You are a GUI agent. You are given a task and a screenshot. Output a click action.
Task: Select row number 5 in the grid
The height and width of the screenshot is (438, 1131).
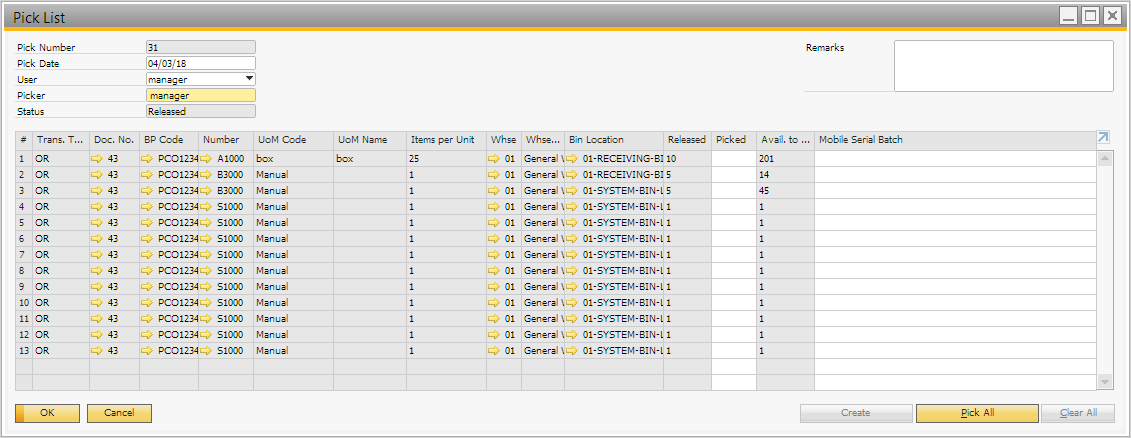tap(23, 222)
